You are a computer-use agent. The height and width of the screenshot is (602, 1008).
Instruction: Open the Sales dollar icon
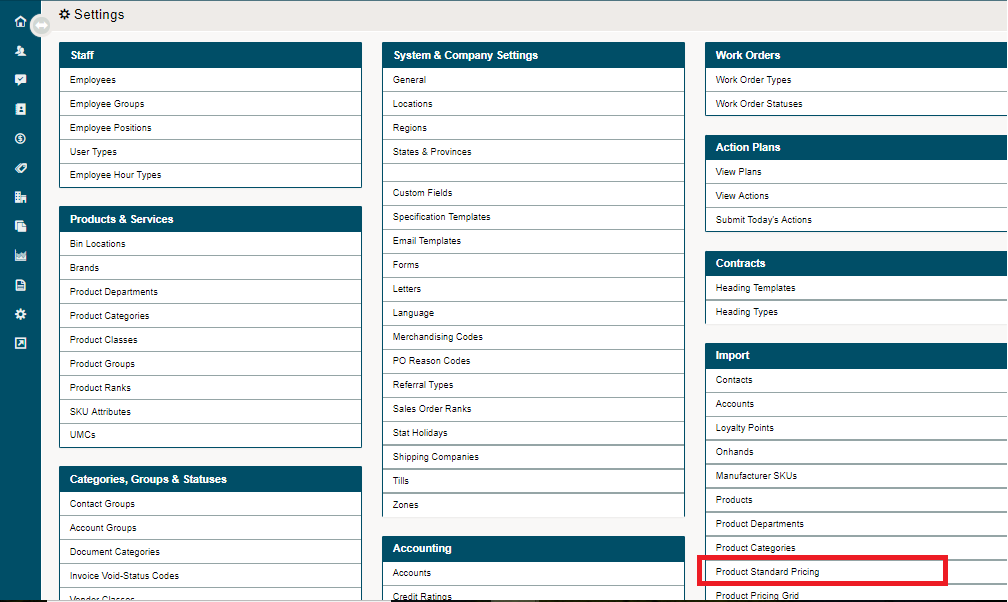(20, 138)
